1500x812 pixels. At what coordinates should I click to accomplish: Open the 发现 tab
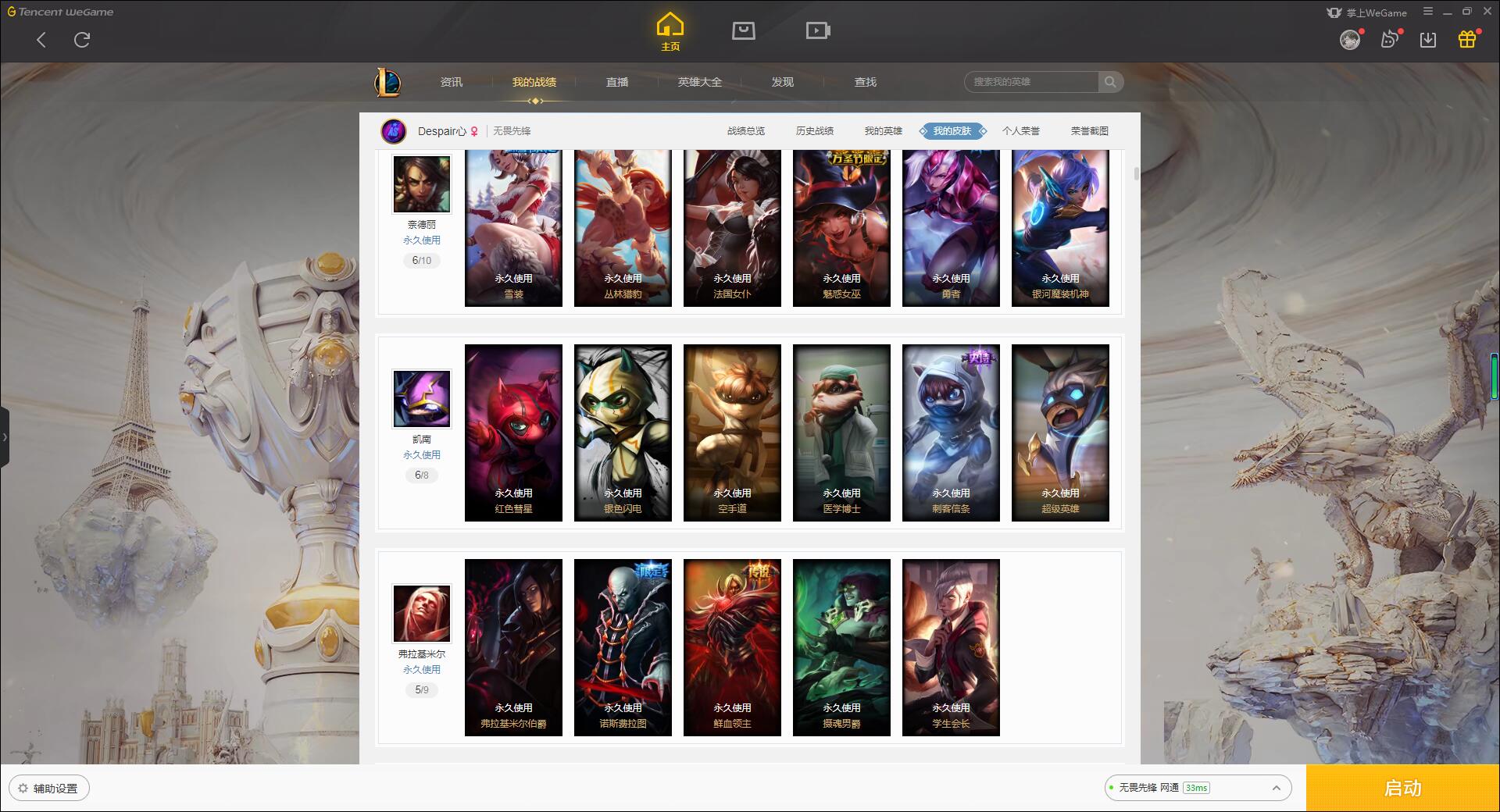(x=783, y=82)
